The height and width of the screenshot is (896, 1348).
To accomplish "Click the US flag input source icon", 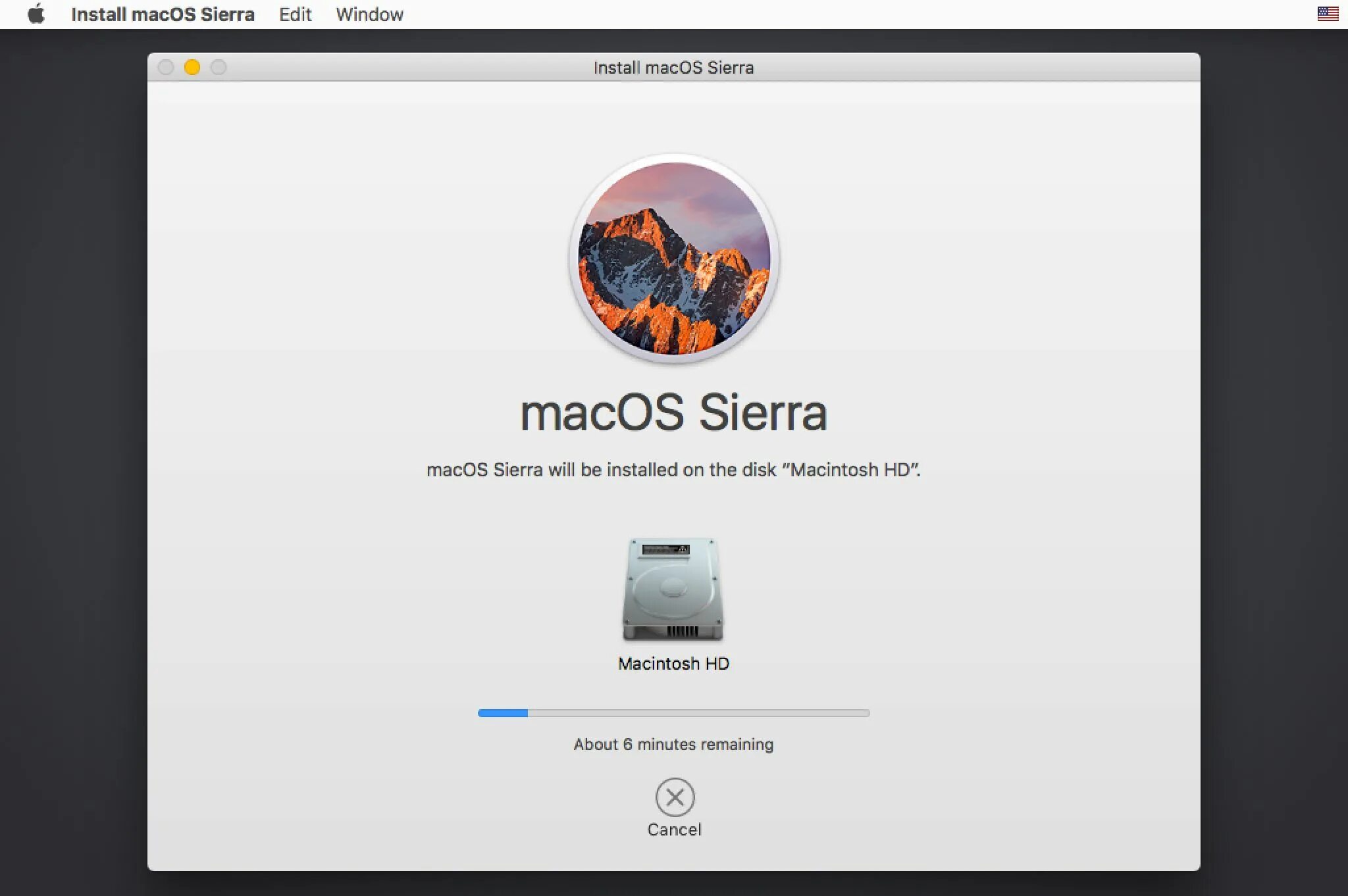I will click(x=1328, y=14).
